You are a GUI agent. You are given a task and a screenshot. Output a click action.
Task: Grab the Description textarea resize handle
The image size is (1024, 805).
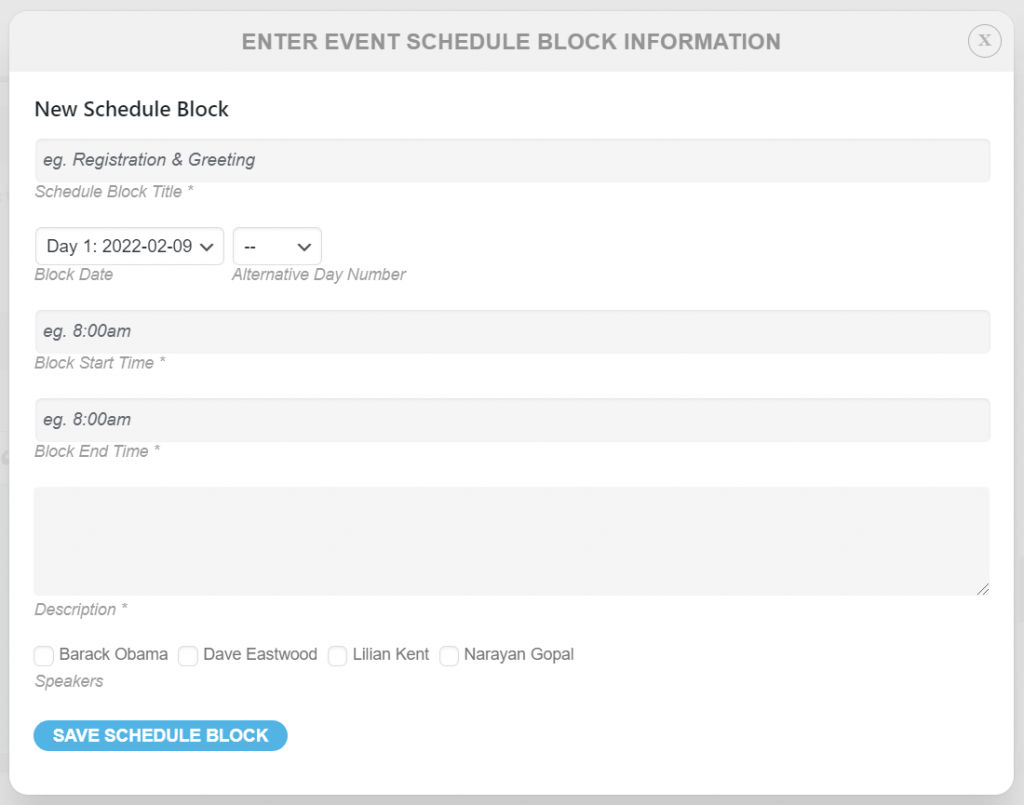tap(983, 589)
